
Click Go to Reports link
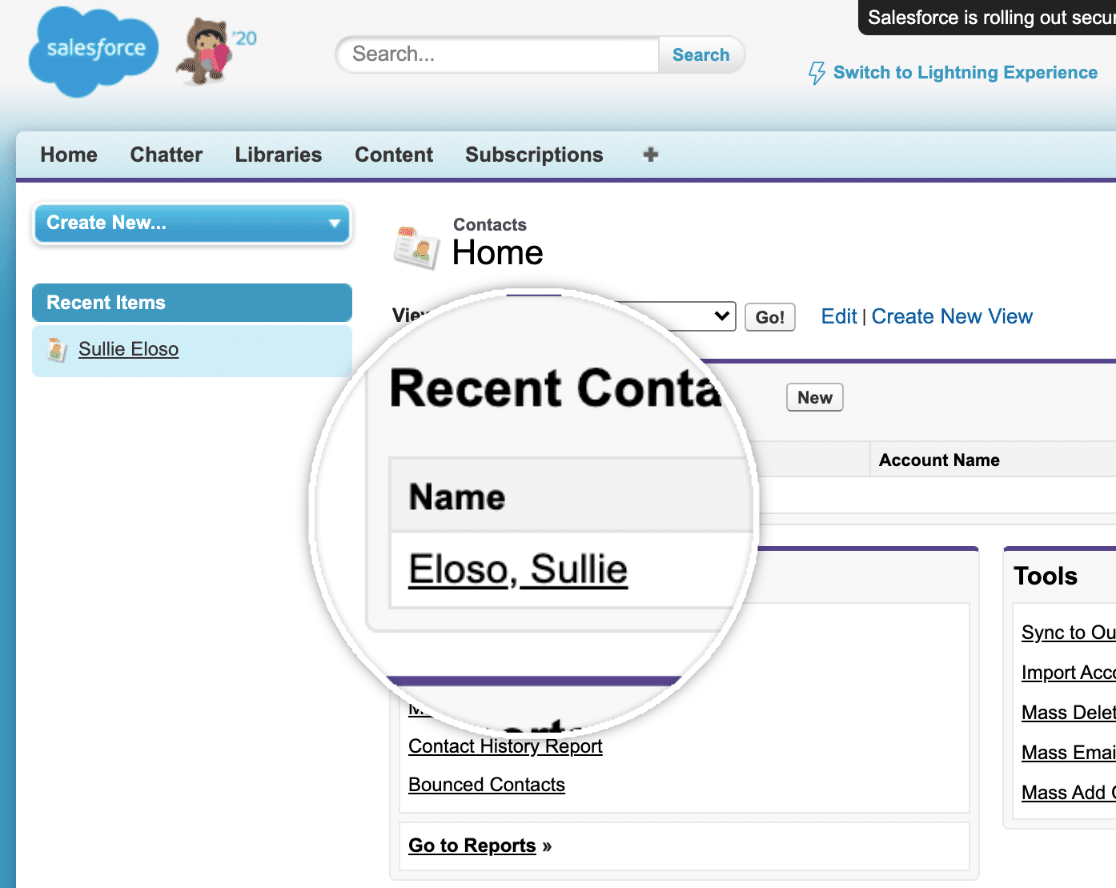472,845
